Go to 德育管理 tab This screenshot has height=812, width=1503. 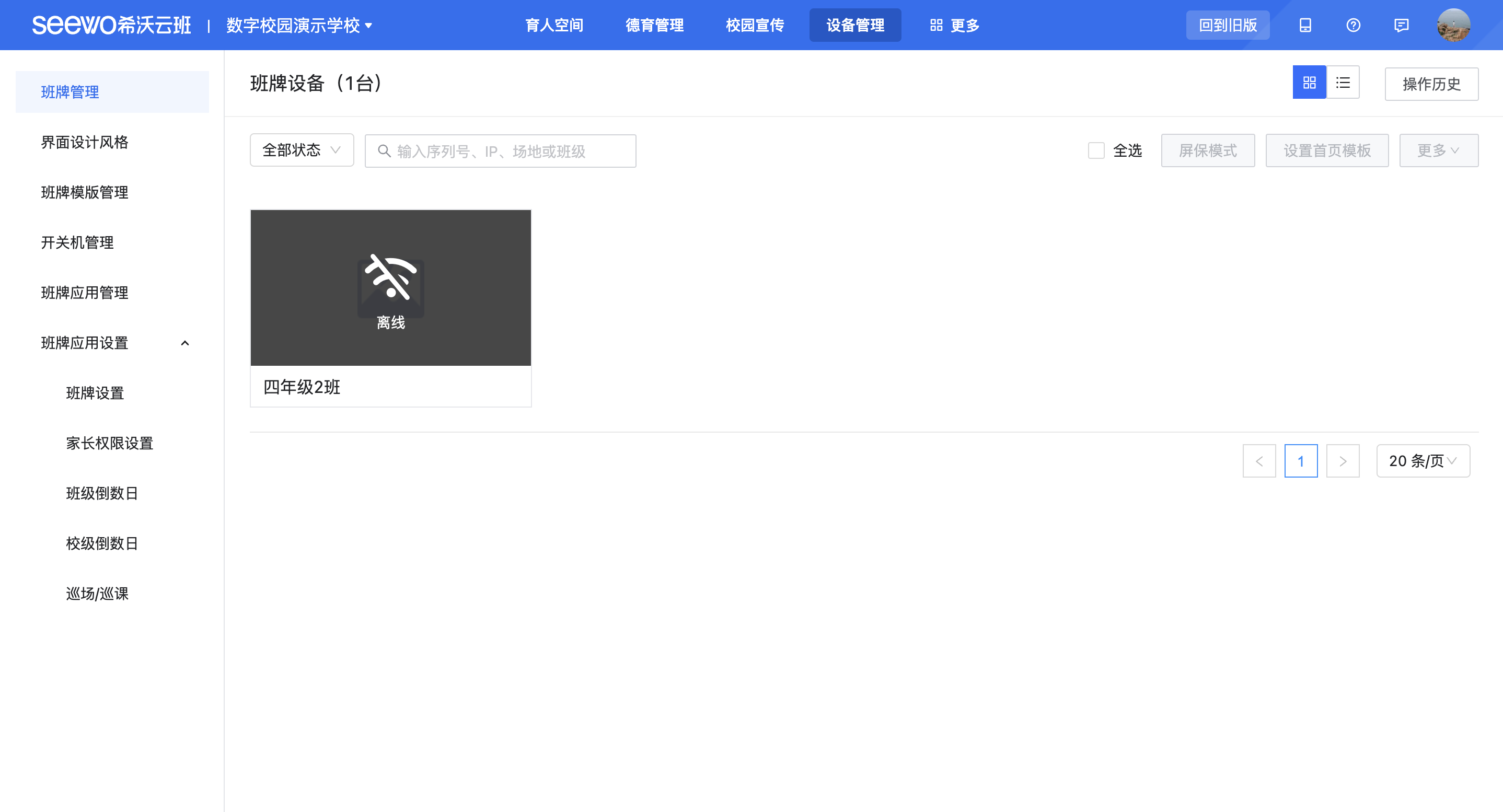pyautogui.click(x=654, y=25)
